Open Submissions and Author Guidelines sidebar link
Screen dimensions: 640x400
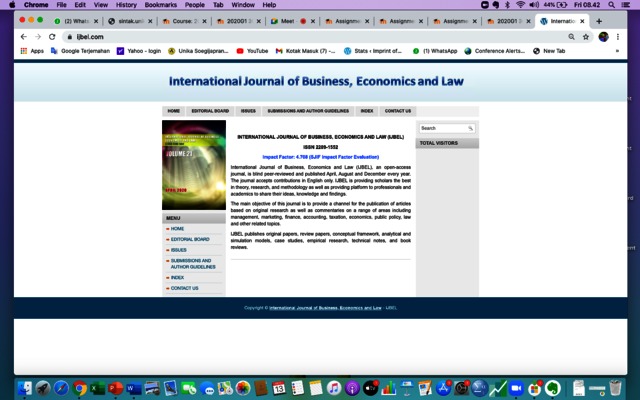pyautogui.click(x=192, y=264)
